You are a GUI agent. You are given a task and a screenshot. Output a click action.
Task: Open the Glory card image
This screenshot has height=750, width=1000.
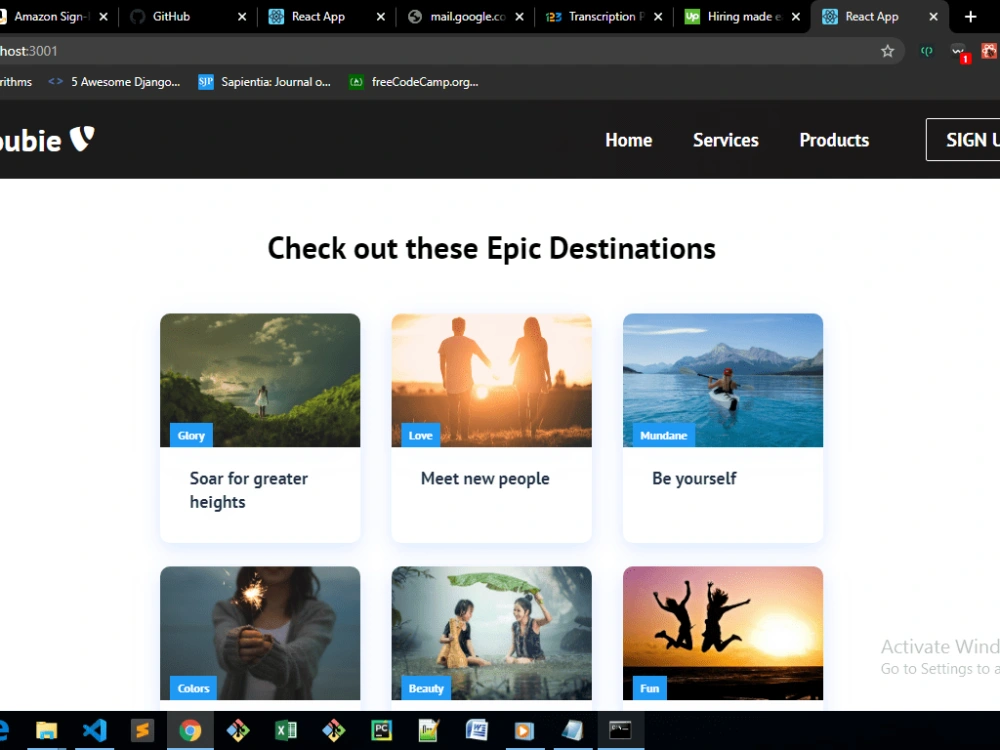[260, 380]
